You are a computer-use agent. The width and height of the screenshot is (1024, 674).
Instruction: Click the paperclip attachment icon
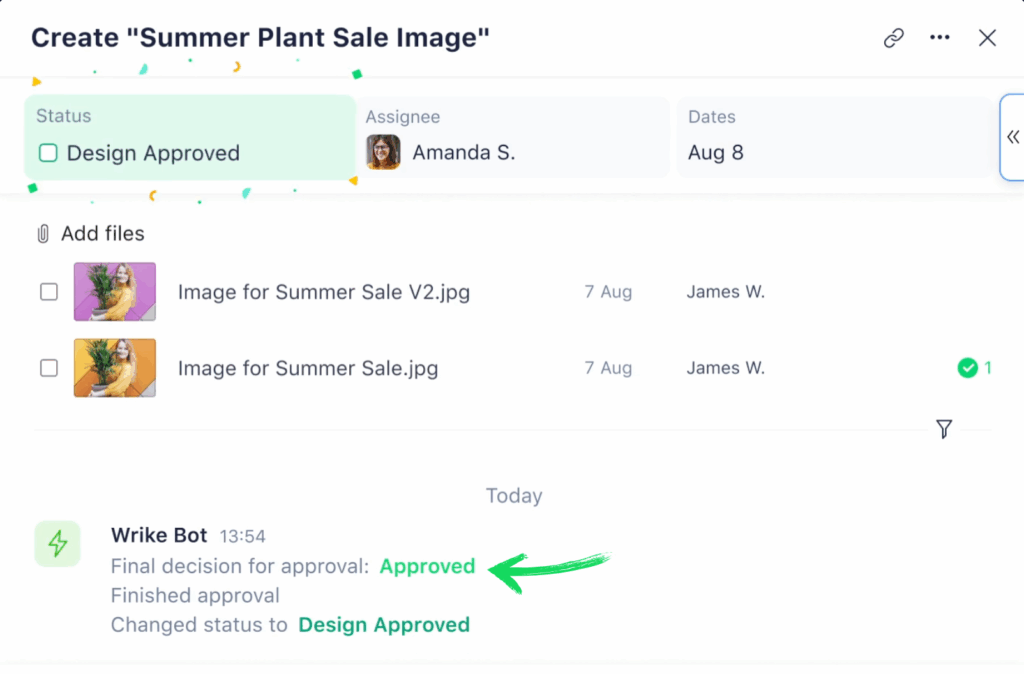43,234
